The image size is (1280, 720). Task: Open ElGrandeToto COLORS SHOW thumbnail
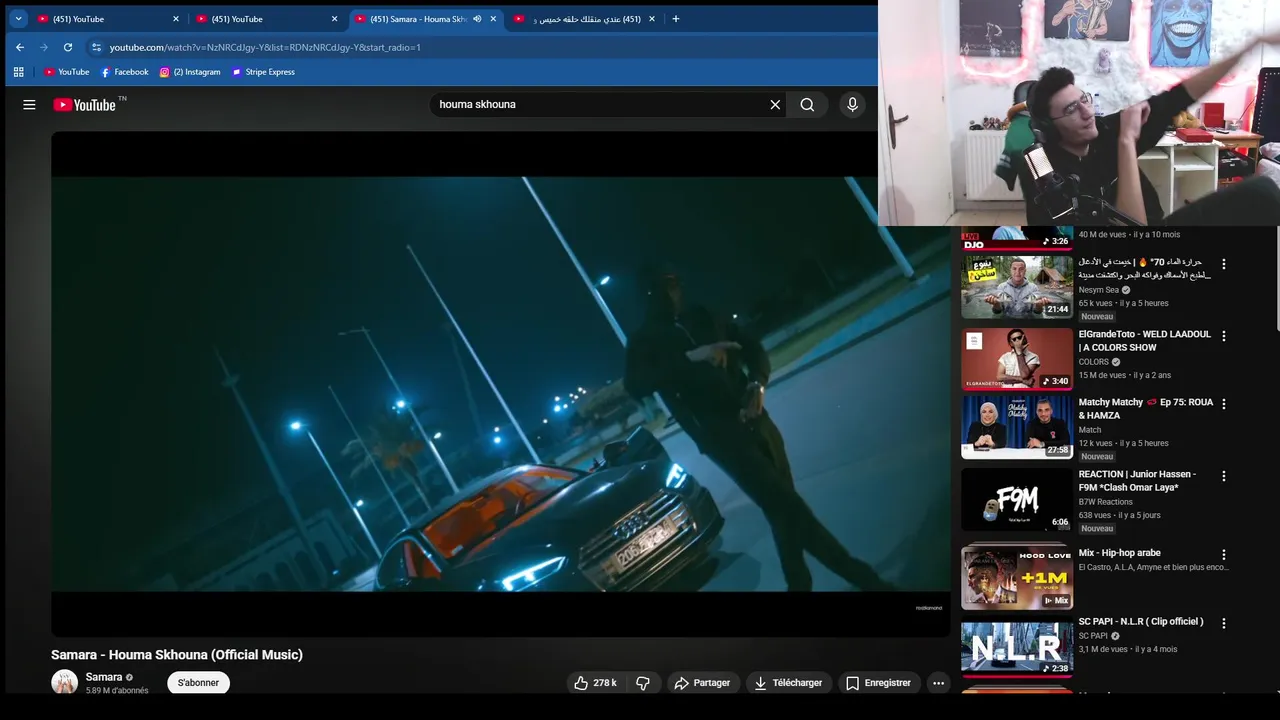1017,359
